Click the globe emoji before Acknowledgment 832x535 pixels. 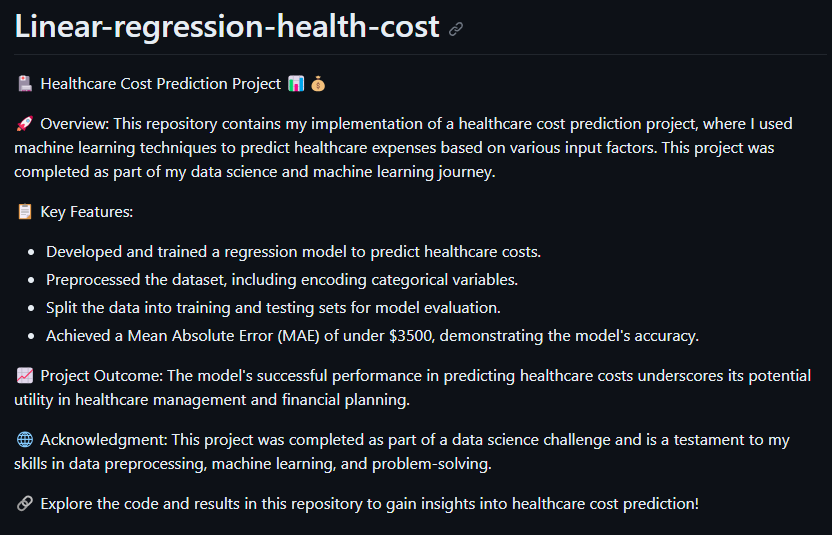25,440
